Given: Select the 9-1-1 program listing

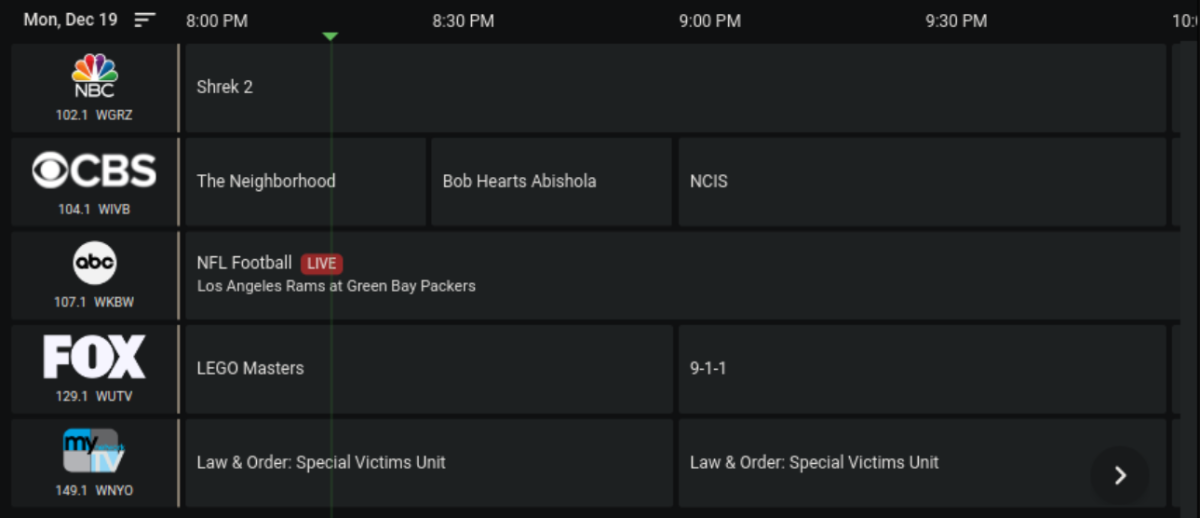Looking at the screenshot, I should pyautogui.click(x=922, y=368).
